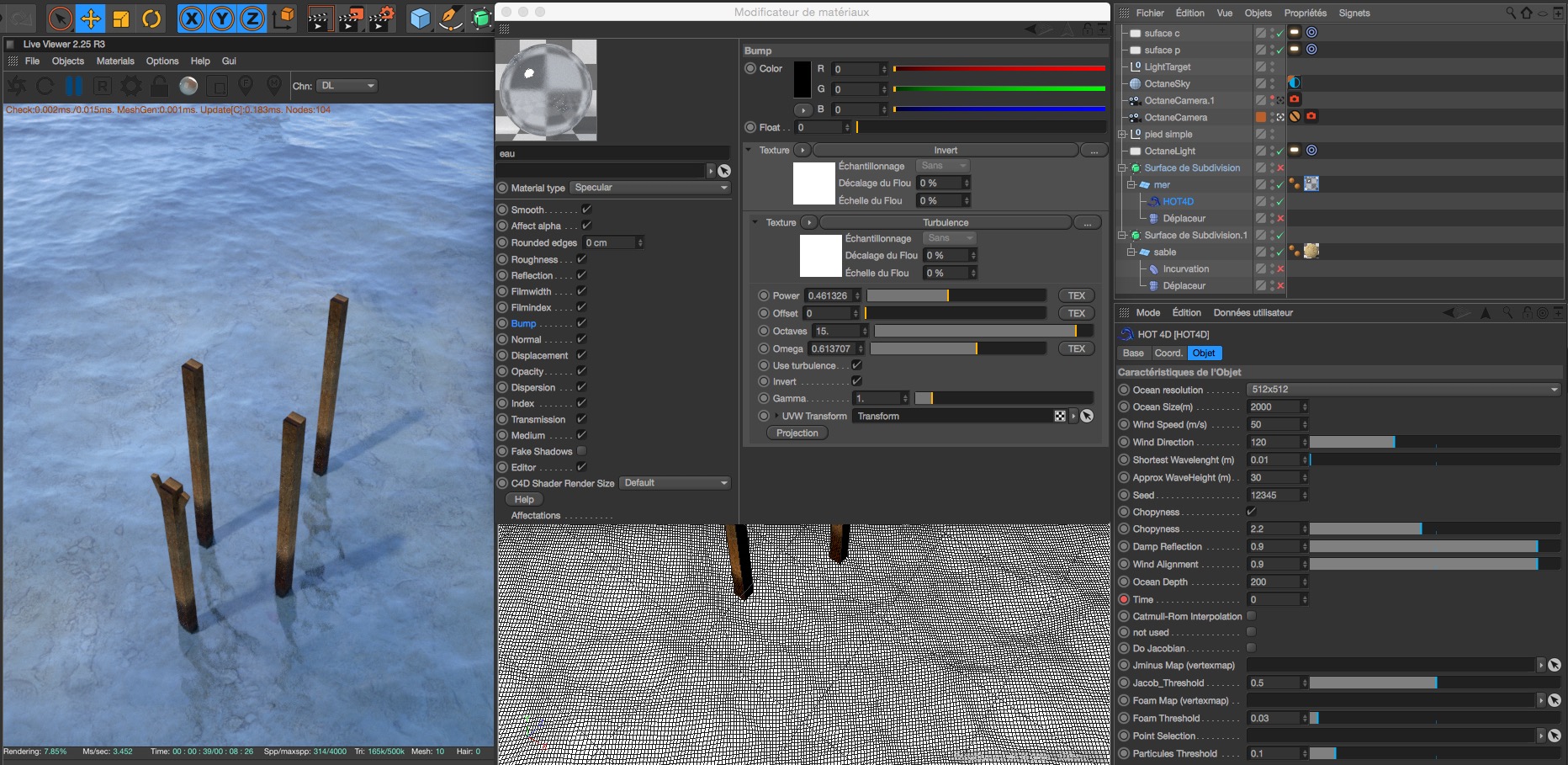Expand the pied simple object tree

(1121, 134)
